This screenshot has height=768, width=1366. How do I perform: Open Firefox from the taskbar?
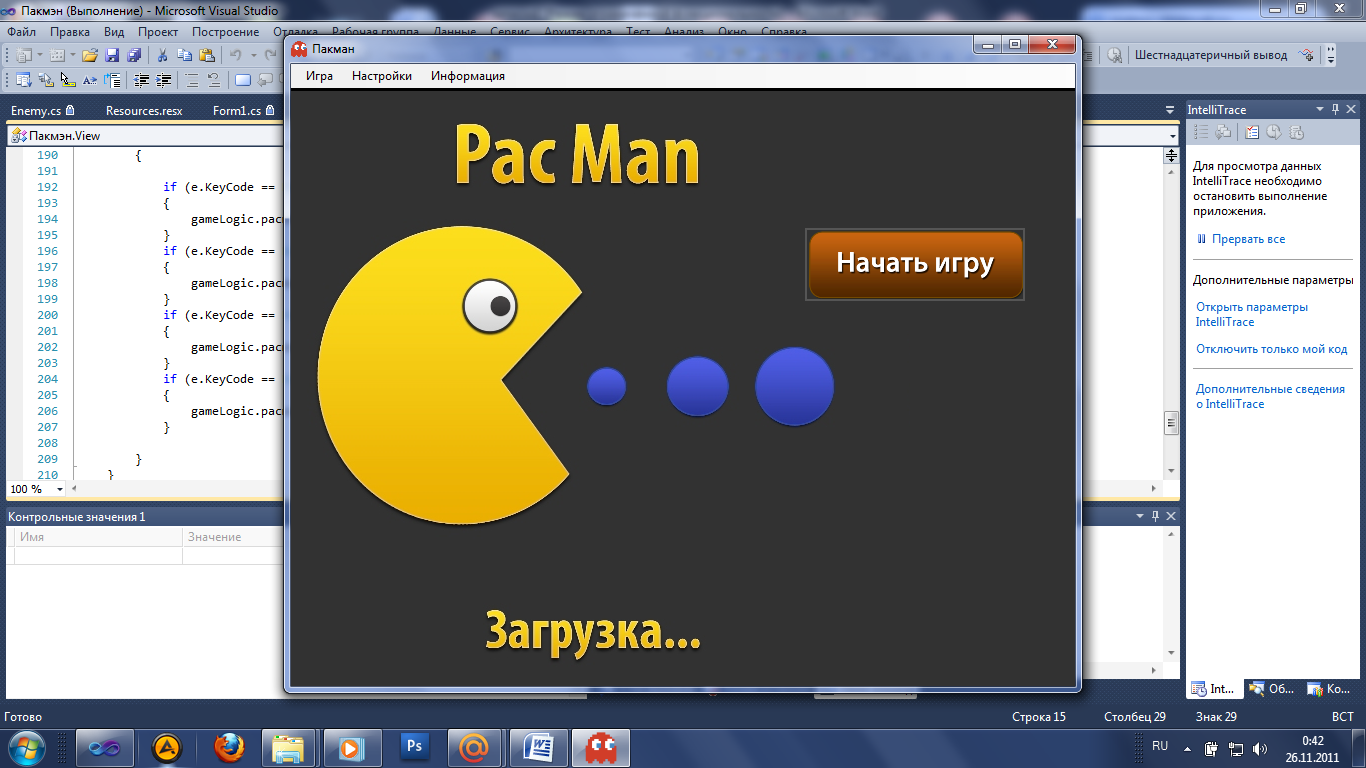229,748
